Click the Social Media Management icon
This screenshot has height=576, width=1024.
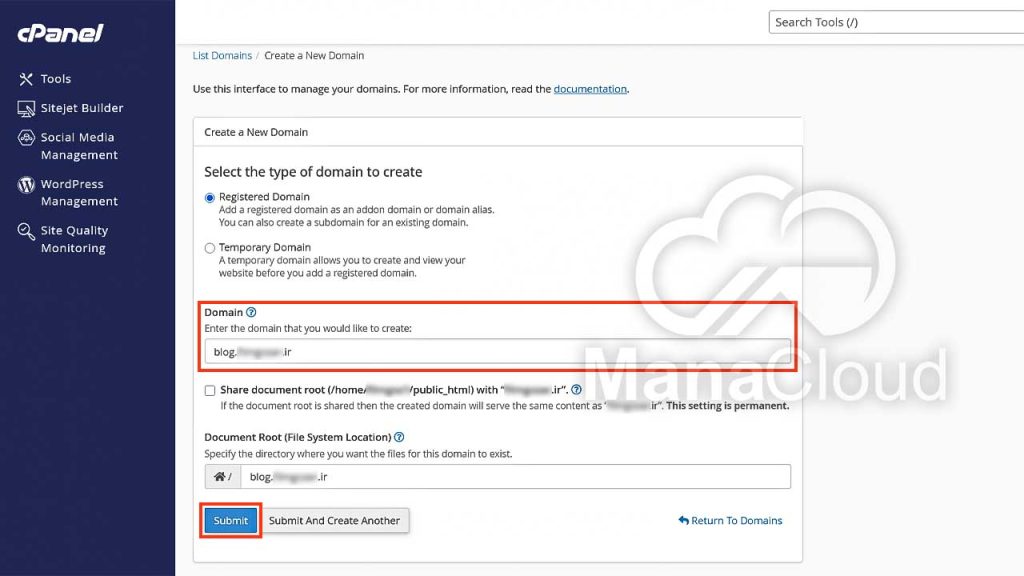point(26,138)
